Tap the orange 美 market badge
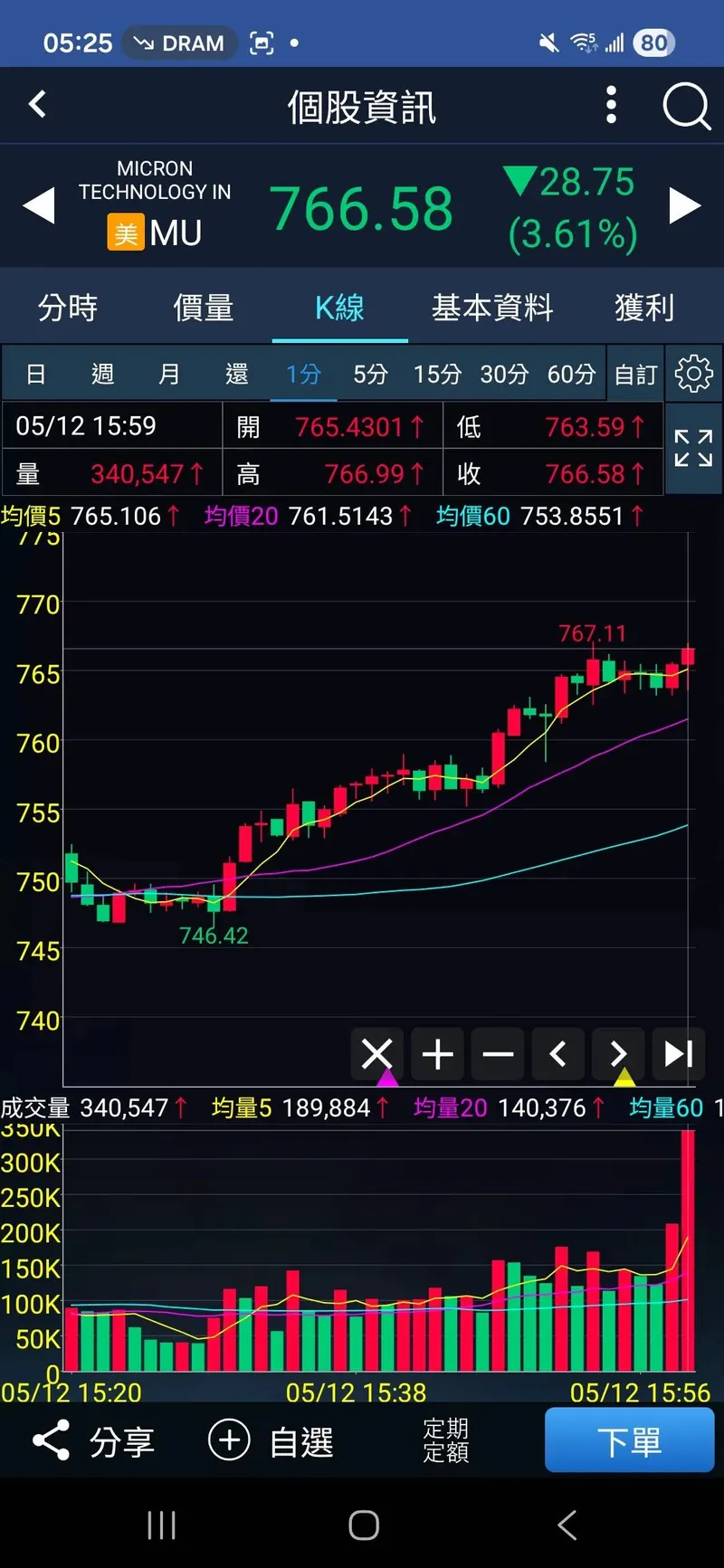This screenshot has width=724, height=1568. point(126,233)
